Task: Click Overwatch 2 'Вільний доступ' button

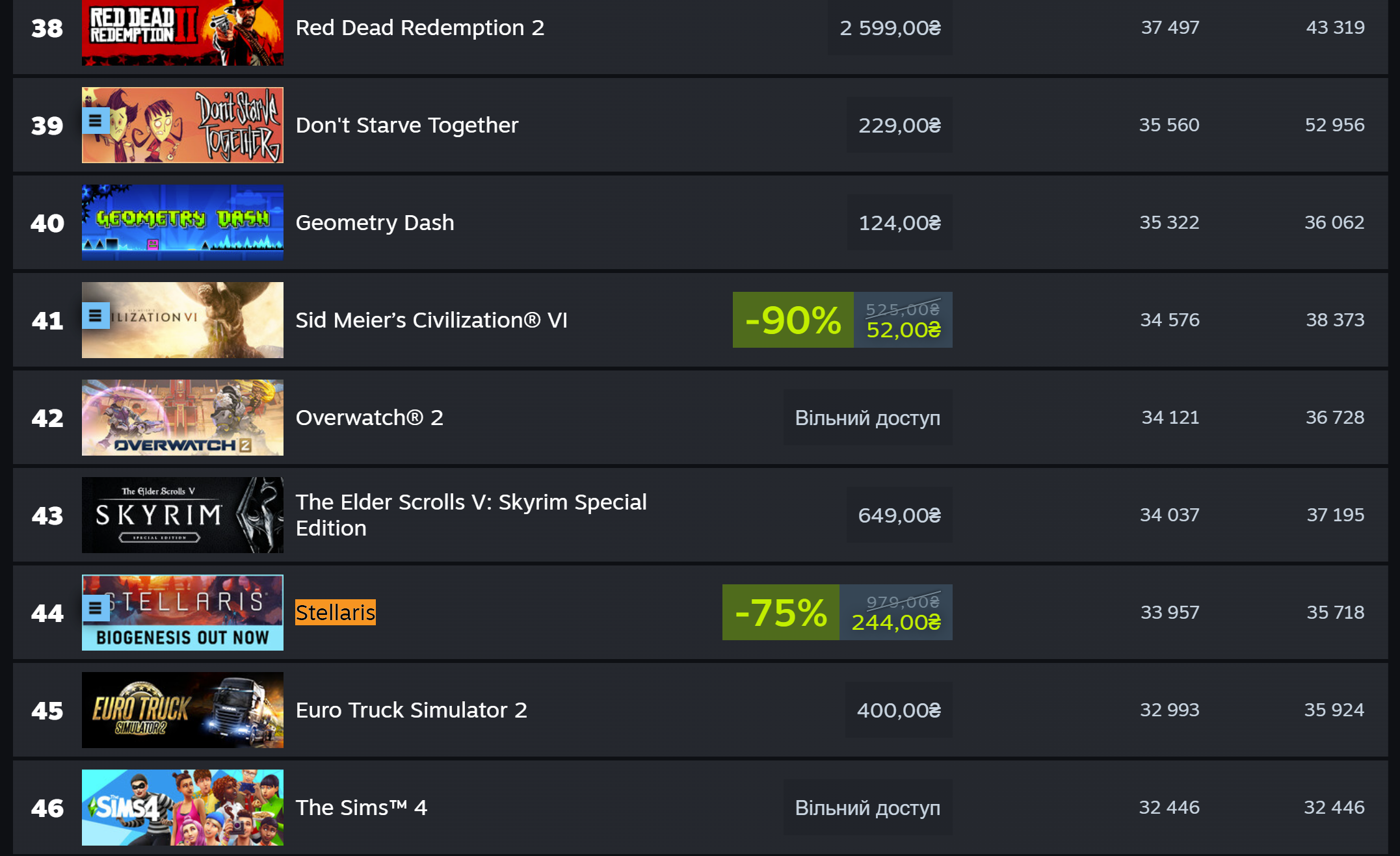Action: (868, 417)
